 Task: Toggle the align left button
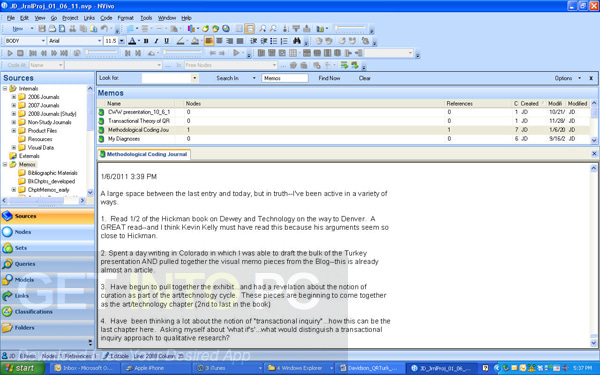point(209,41)
